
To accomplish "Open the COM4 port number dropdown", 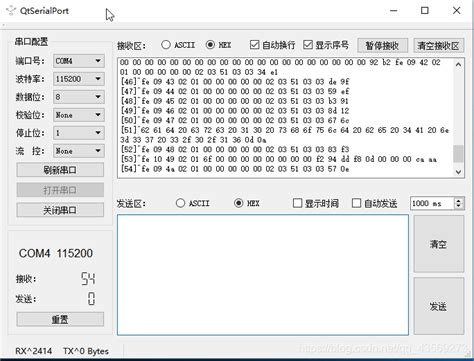I will (79, 61).
